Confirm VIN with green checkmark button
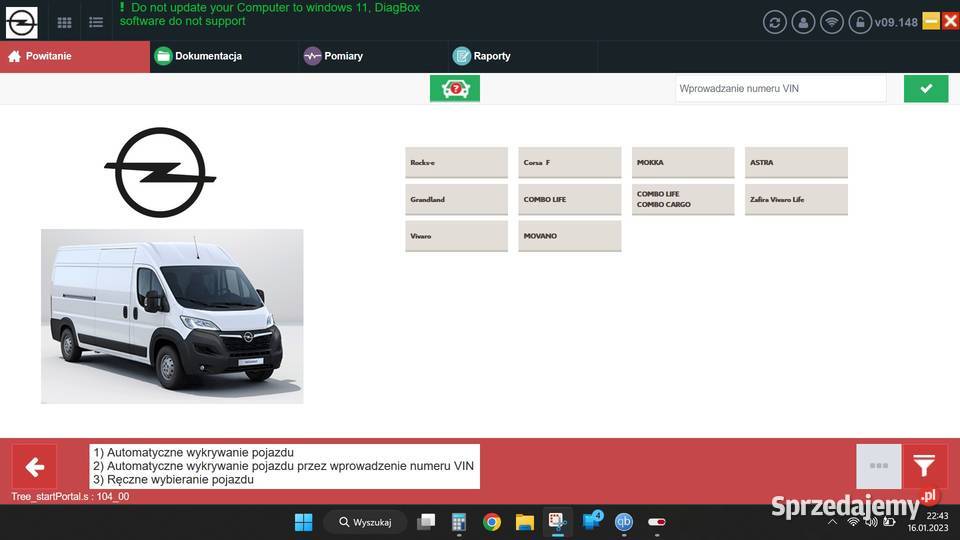The image size is (960, 540). (926, 89)
